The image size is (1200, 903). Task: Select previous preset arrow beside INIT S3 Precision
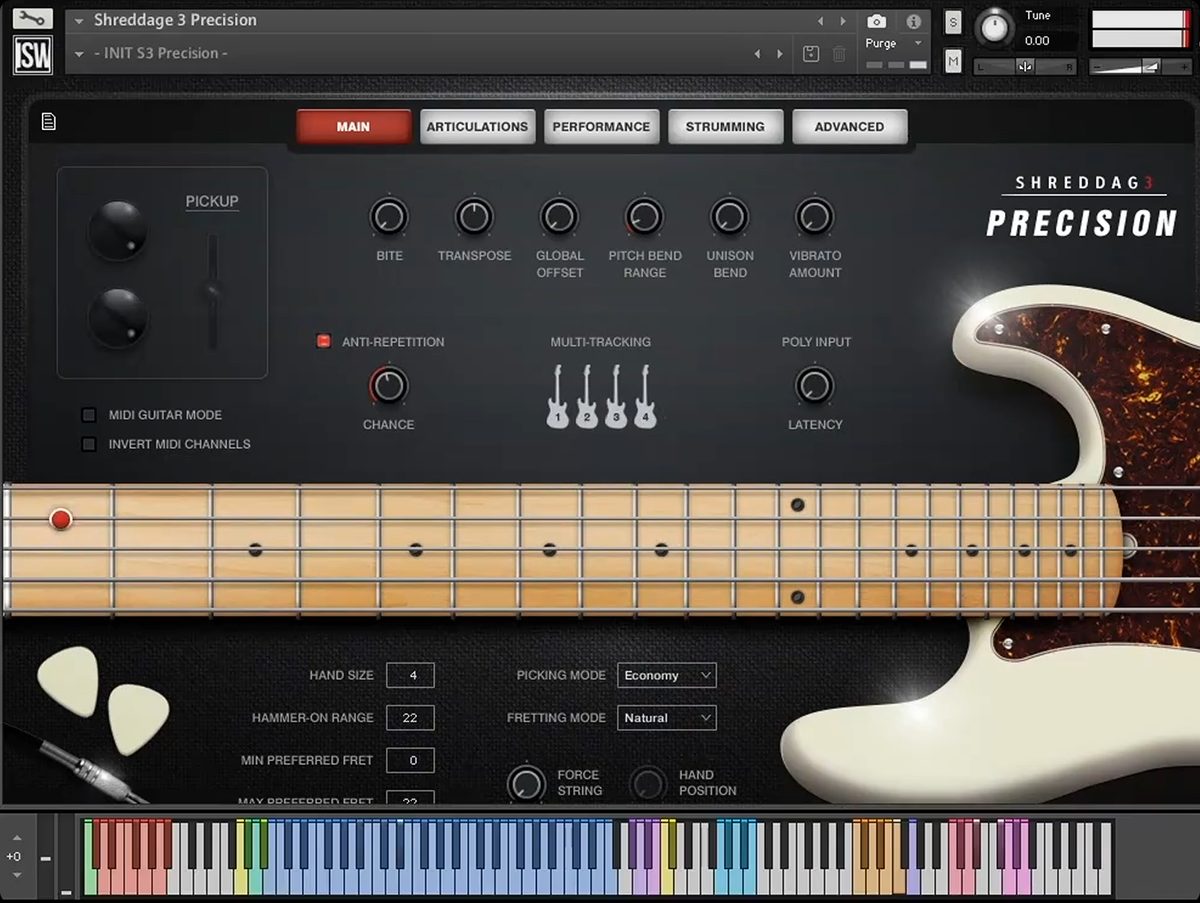click(757, 54)
